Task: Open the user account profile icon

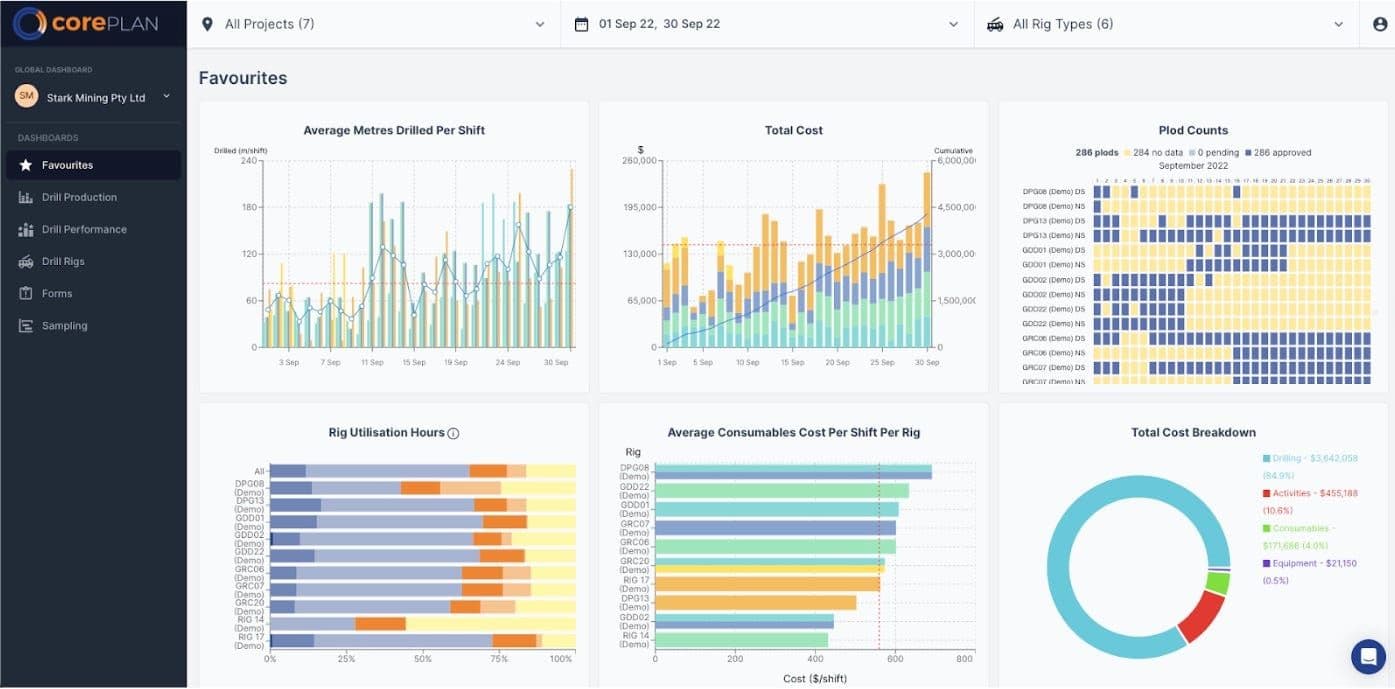Action: point(1378,24)
